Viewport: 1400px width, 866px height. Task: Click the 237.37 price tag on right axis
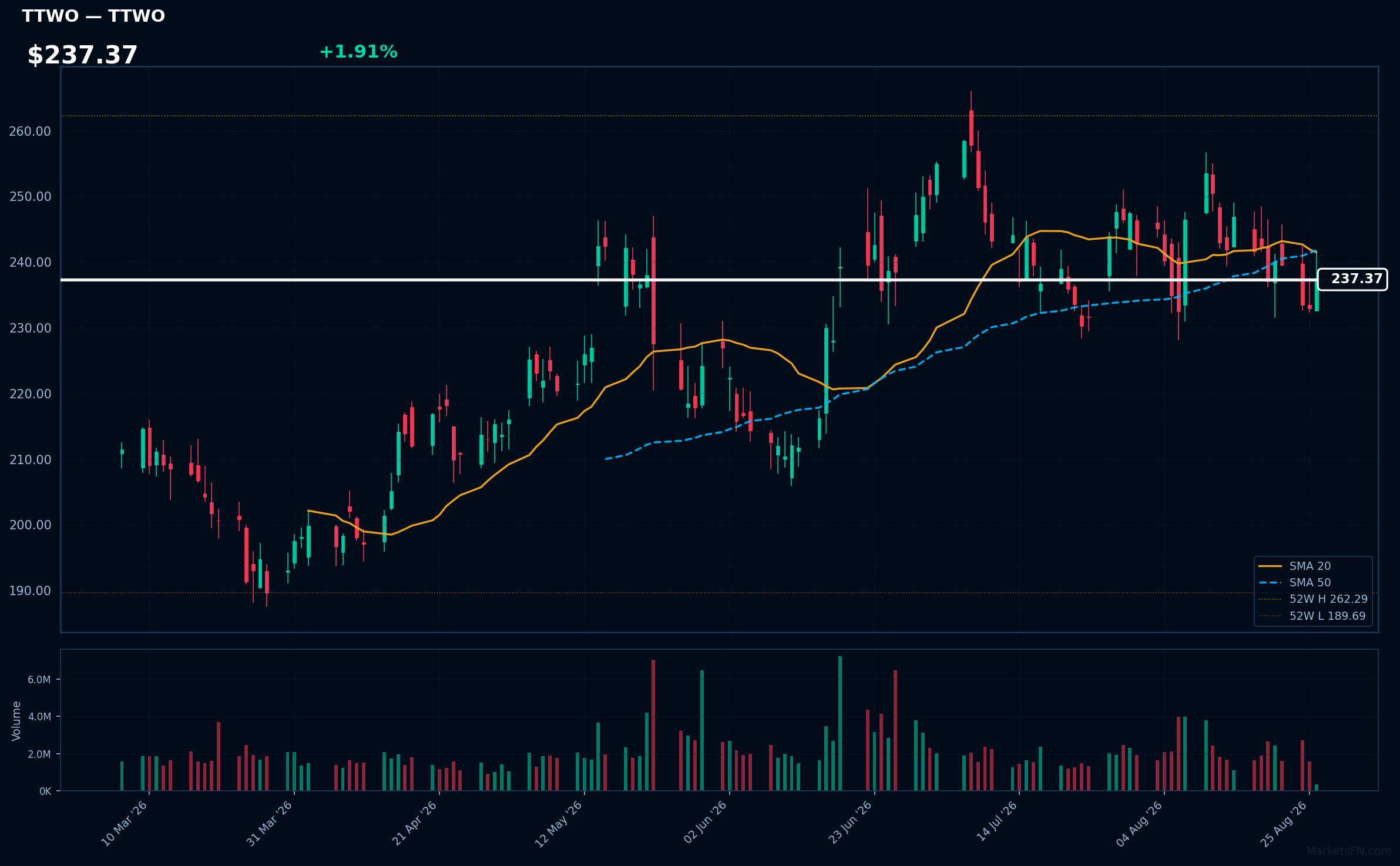pos(1352,279)
